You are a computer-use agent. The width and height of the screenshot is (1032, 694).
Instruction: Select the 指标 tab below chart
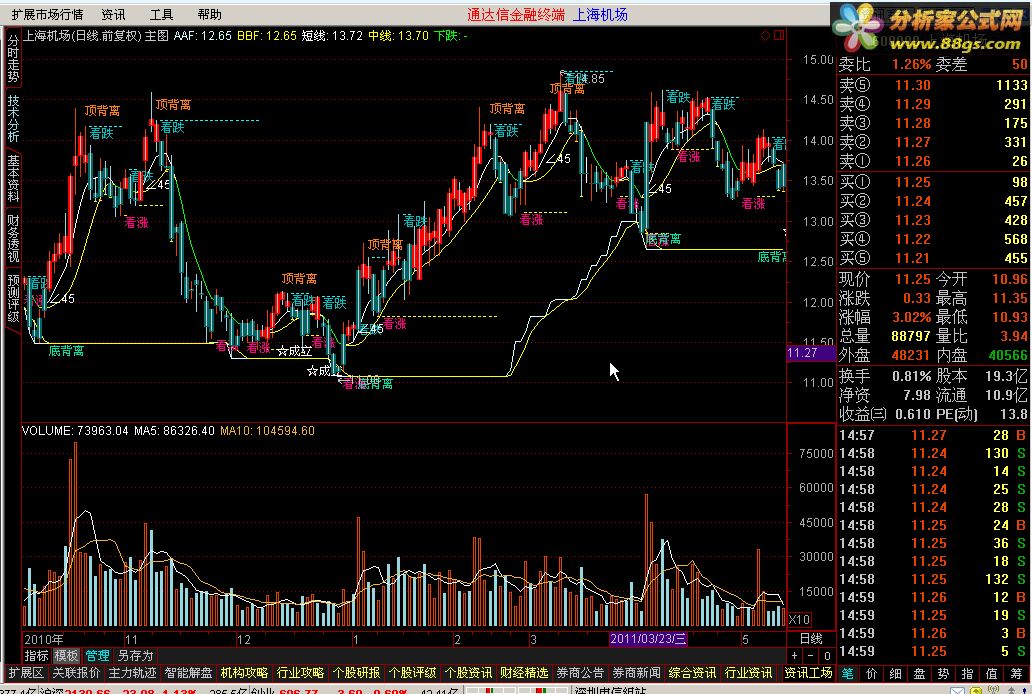(x=36, y=656)
